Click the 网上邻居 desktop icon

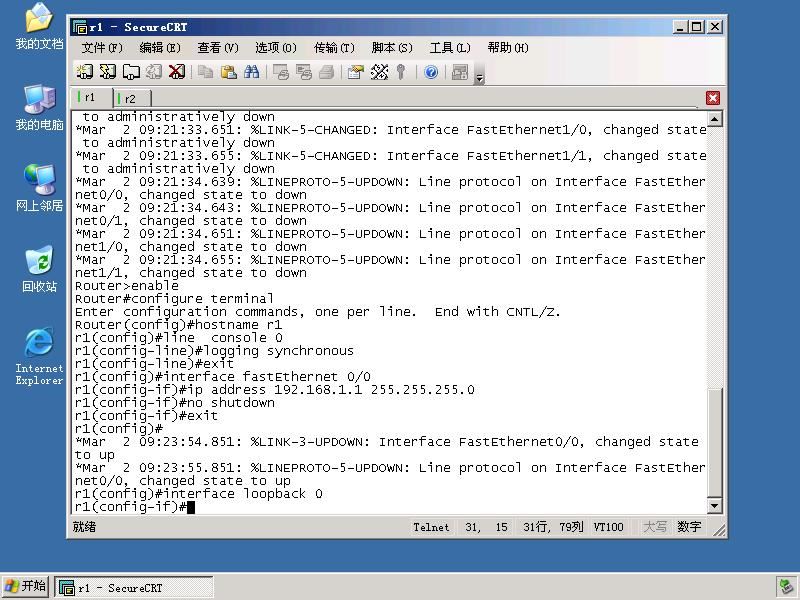coord(39,188)
